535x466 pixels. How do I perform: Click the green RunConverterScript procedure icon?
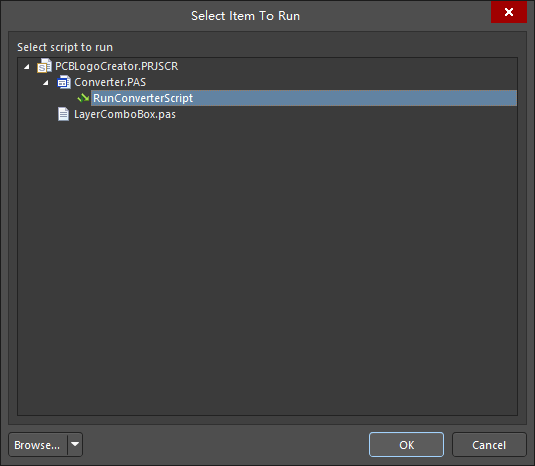click(83, 98)
